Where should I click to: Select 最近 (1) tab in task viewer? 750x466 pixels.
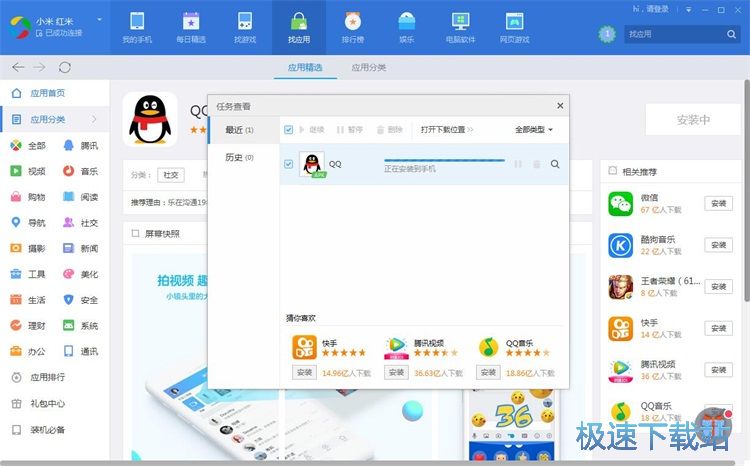point(244,130)
